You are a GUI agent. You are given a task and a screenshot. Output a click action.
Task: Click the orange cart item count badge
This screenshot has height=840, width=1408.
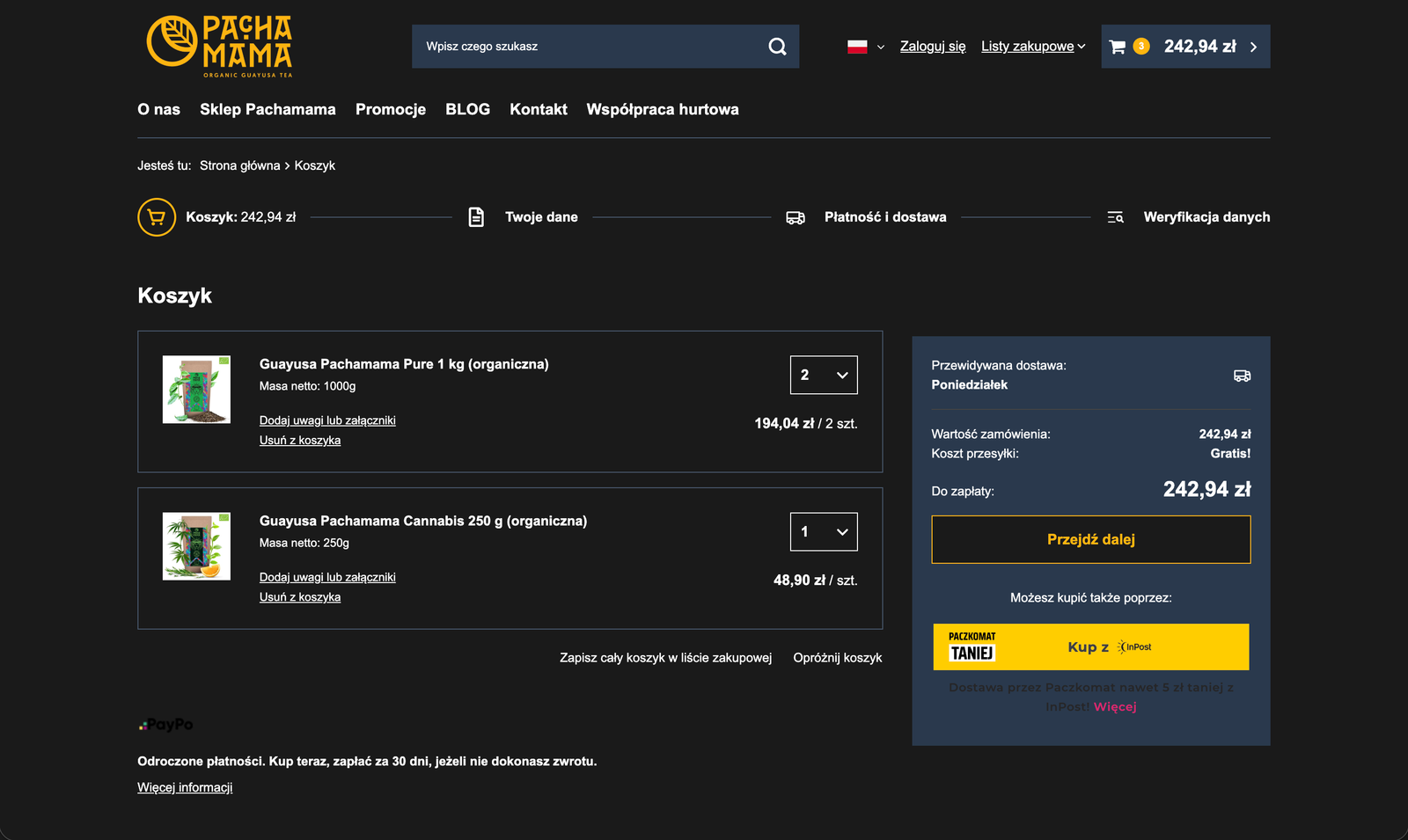(x=1141, y=46)
